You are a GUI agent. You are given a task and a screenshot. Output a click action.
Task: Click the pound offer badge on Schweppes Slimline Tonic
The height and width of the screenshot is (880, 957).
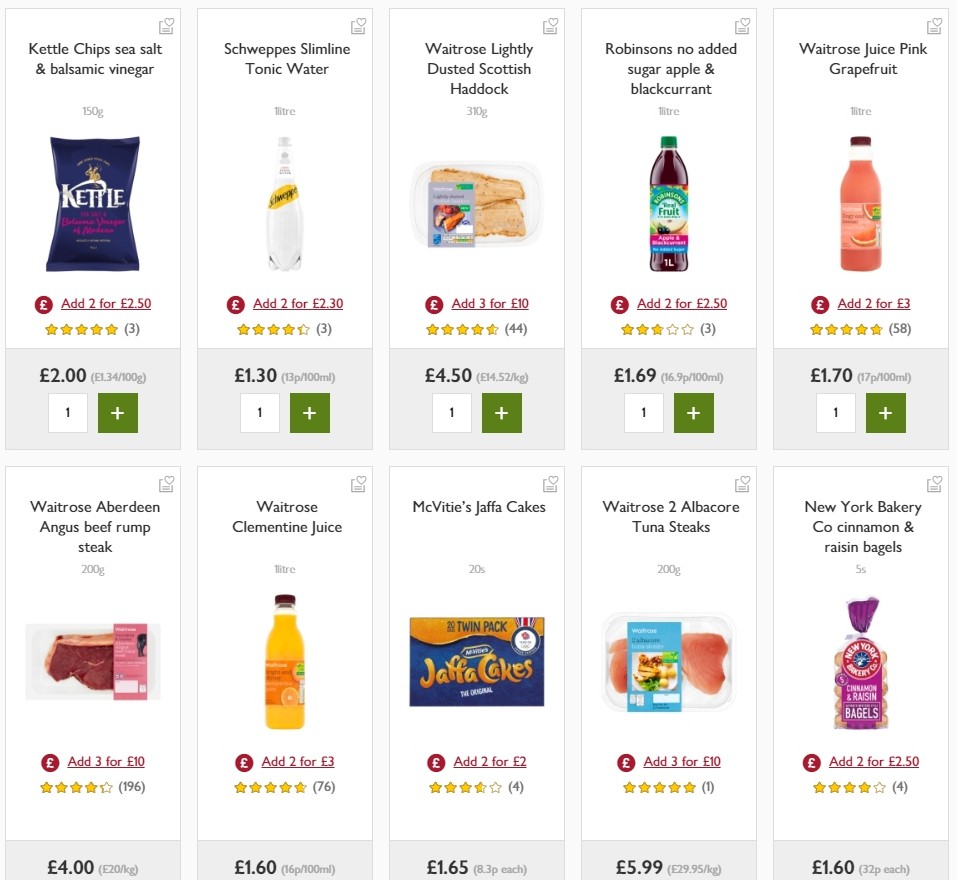236,303
